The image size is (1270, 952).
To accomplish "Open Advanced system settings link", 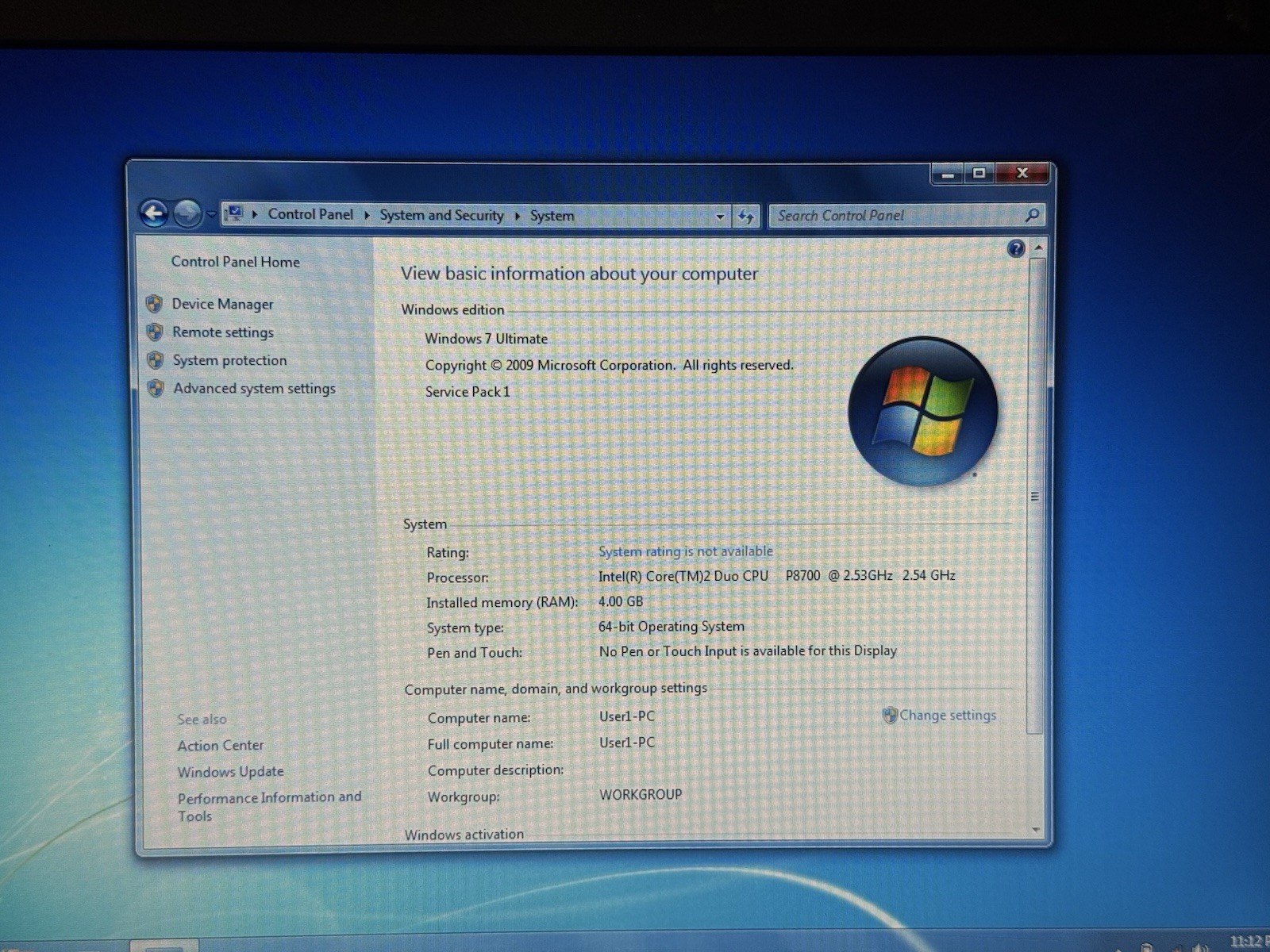I will tap(255, 389).
